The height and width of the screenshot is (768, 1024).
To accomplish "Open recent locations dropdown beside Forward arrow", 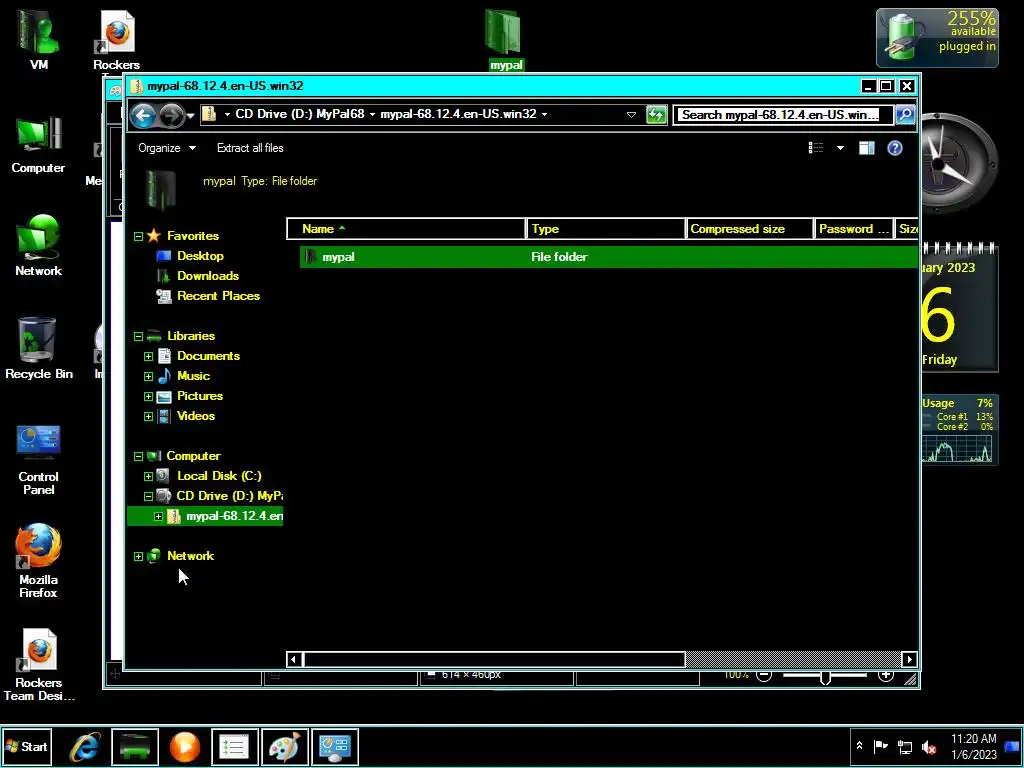I will click(x=190, y=116).
